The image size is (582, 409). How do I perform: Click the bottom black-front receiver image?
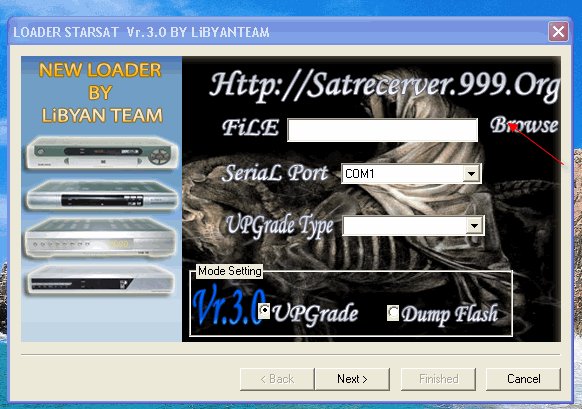click(100, 280)
